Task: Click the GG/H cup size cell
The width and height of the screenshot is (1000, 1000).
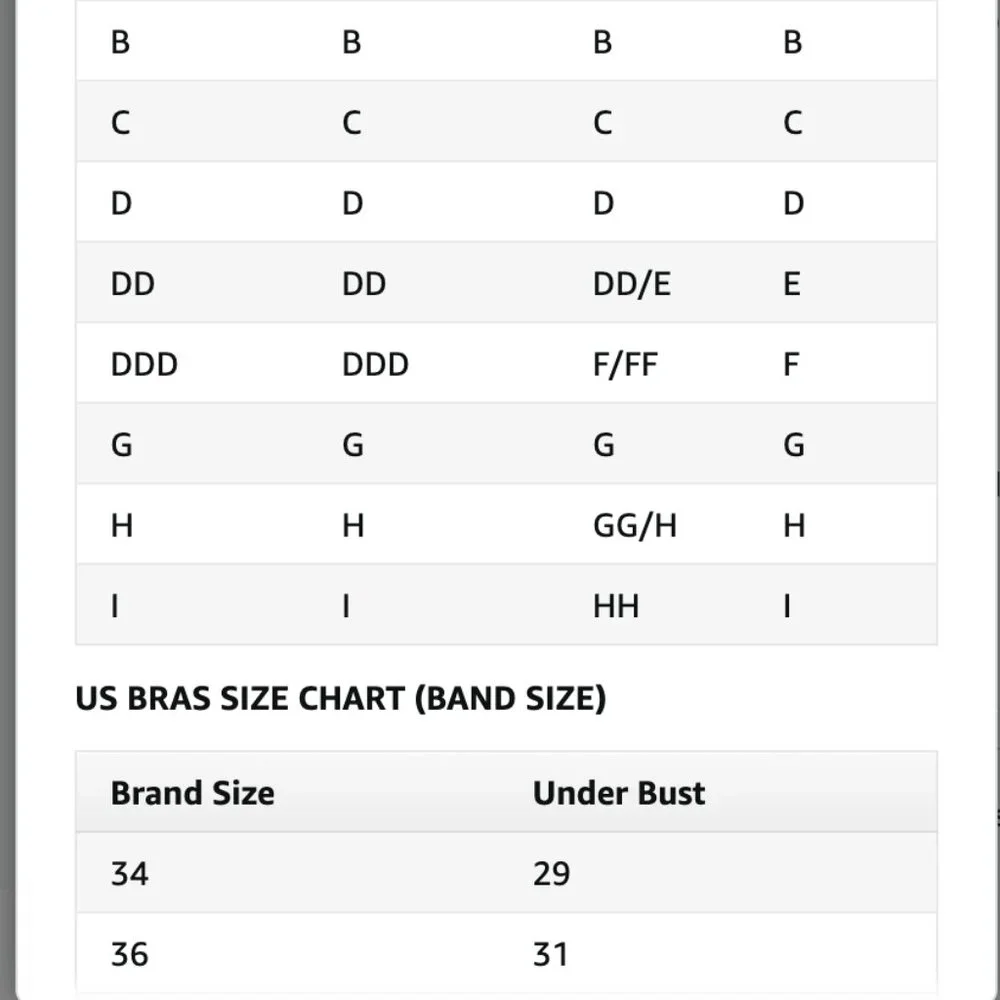Action: [x=635, y=526]
